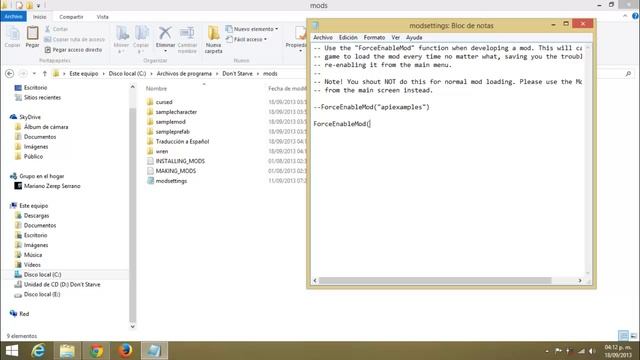
Task: Click Pegar acceso directo
Action: coord(73,49)
